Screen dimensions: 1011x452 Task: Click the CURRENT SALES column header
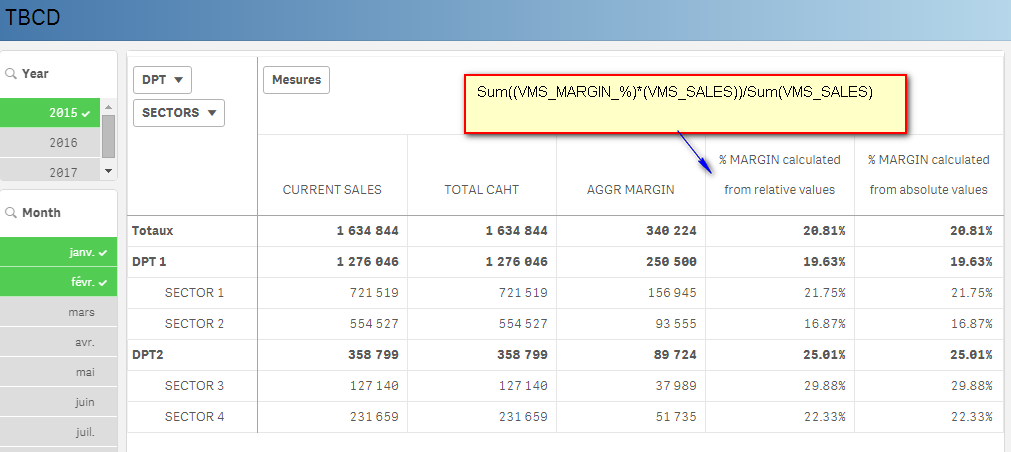point(332,190)
